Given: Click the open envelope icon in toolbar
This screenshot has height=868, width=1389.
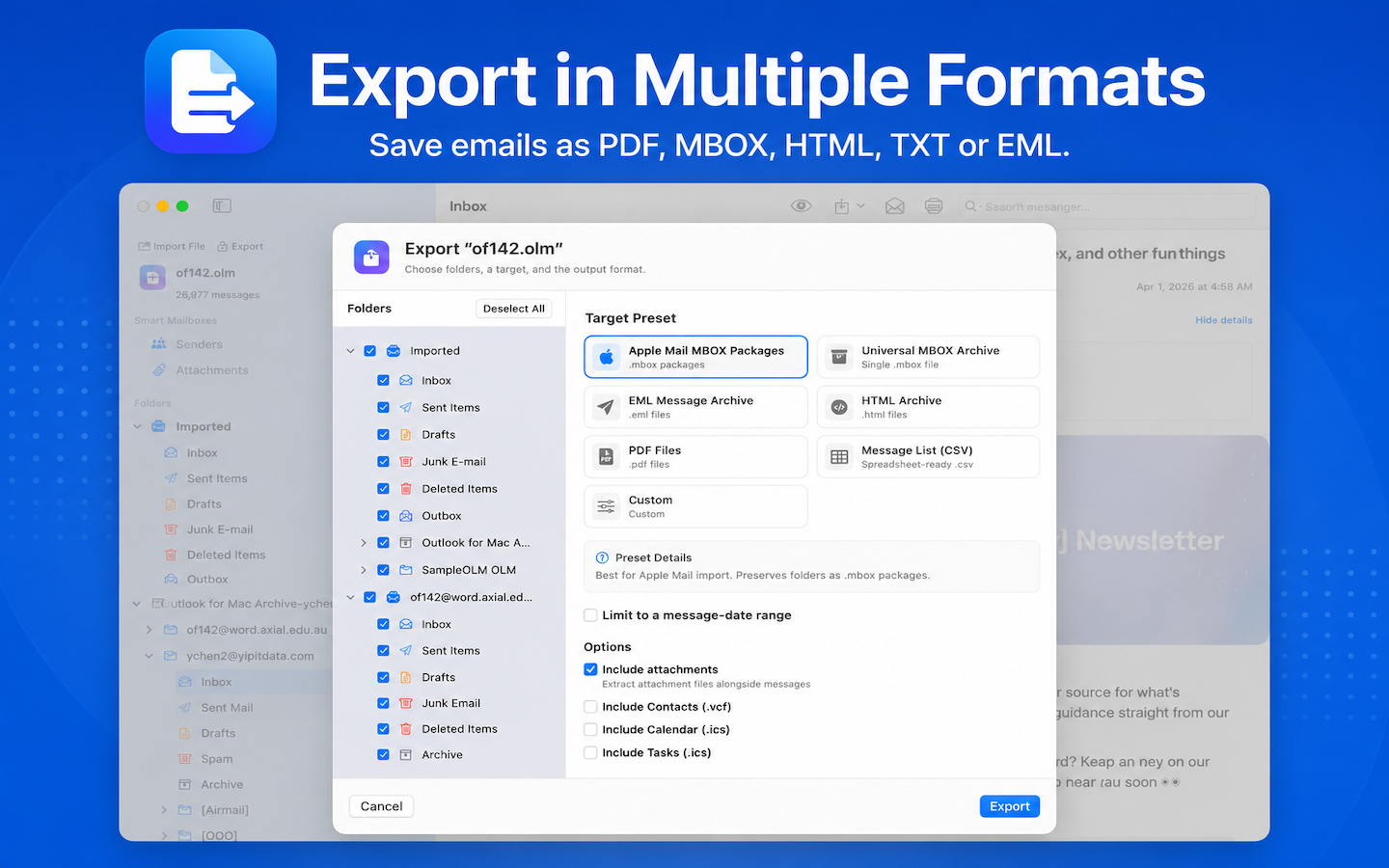Looking at the screenshot, I should [x=895, y=206].
